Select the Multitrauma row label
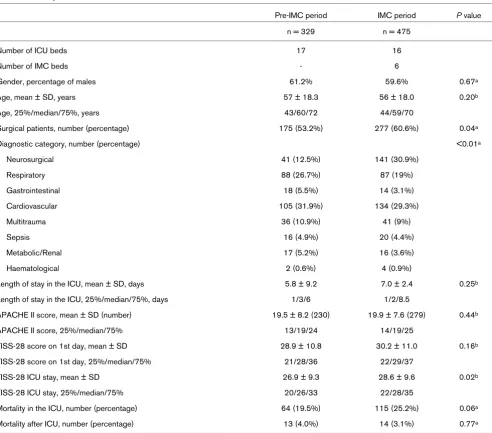The image size is (492, 433). tap(26, 222)
